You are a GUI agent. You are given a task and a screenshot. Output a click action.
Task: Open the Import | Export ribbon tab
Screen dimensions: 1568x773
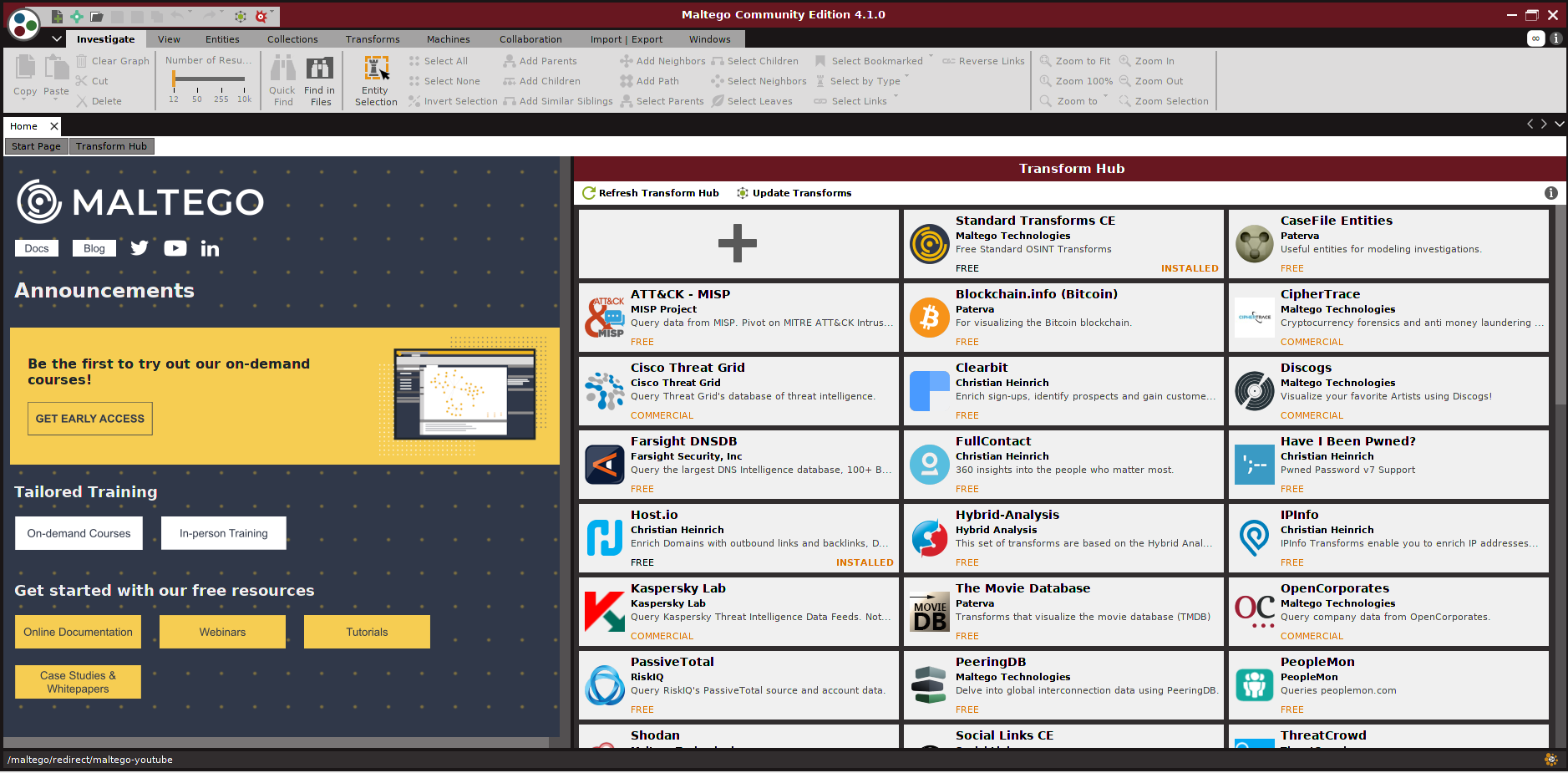point(626,39)
